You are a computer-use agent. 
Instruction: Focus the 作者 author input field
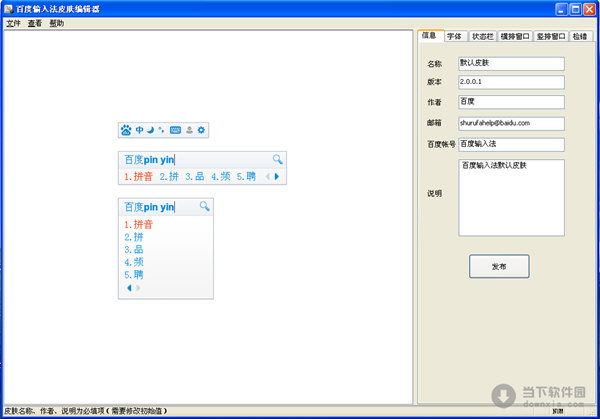pos(511,102)
